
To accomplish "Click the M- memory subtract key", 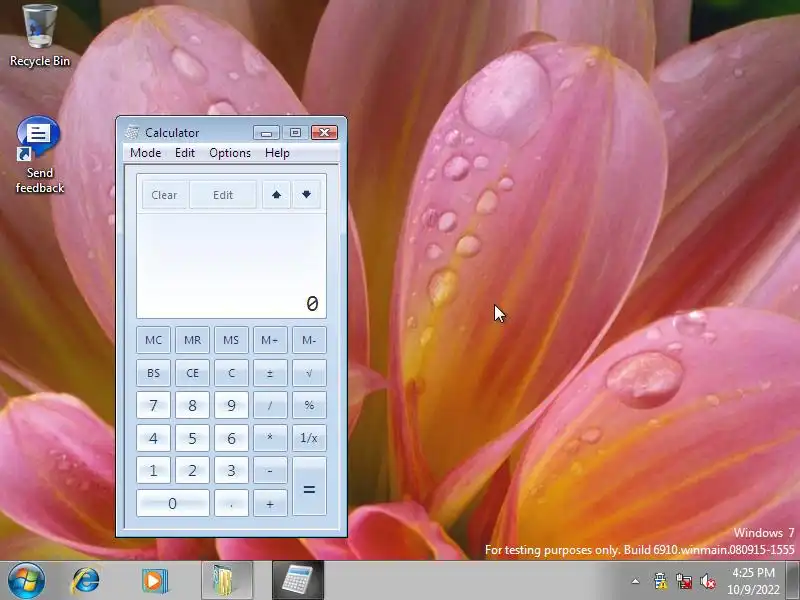I will point(309,340).
